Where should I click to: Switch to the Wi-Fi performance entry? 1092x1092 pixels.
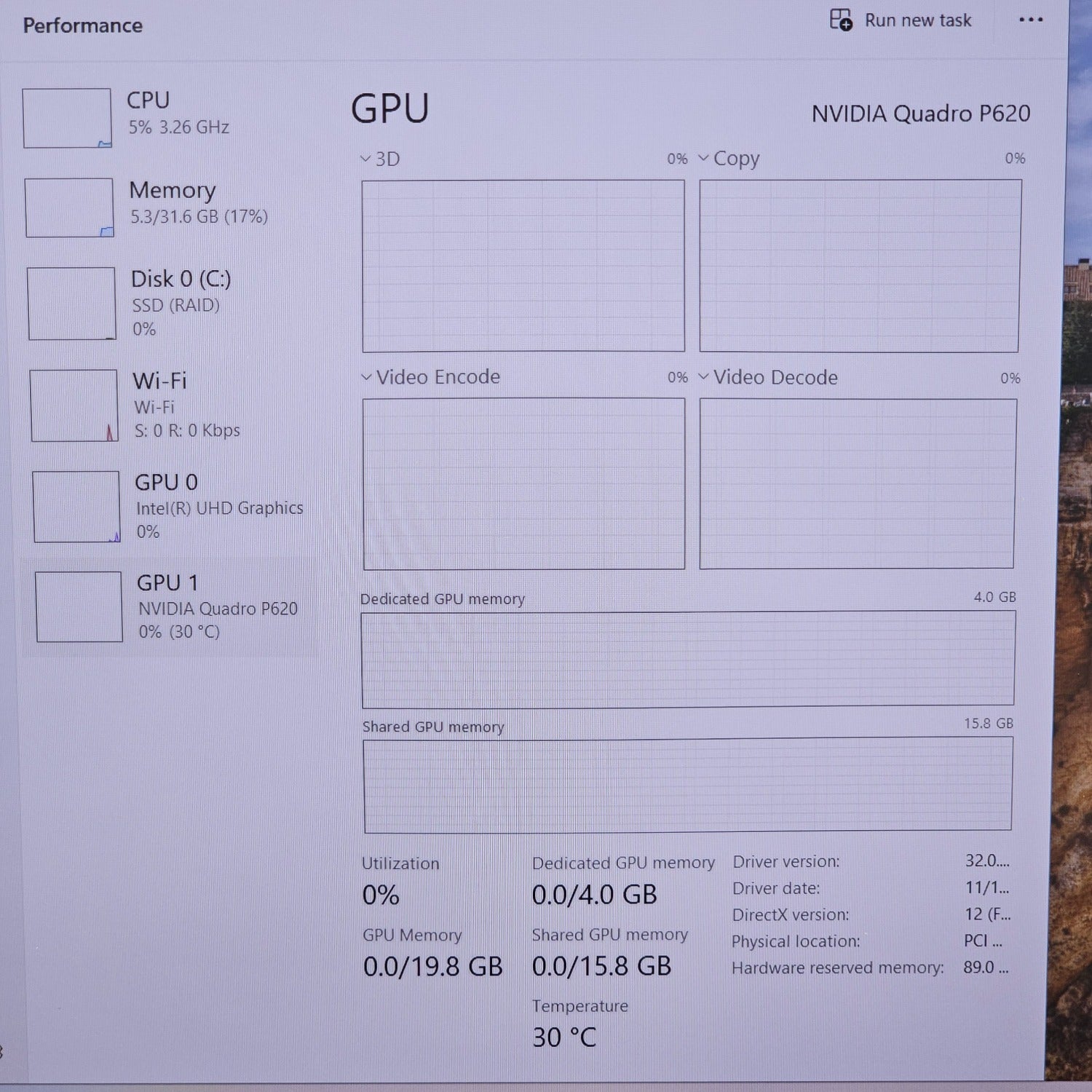click(170, 405)
